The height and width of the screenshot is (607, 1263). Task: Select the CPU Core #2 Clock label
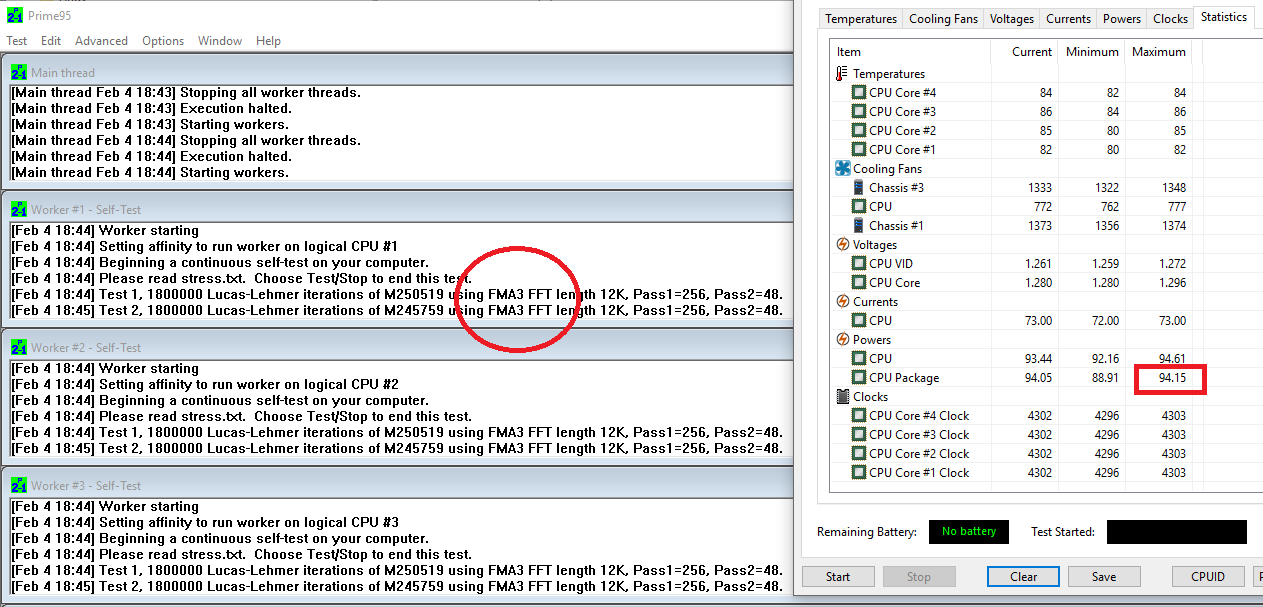point(919,454)
